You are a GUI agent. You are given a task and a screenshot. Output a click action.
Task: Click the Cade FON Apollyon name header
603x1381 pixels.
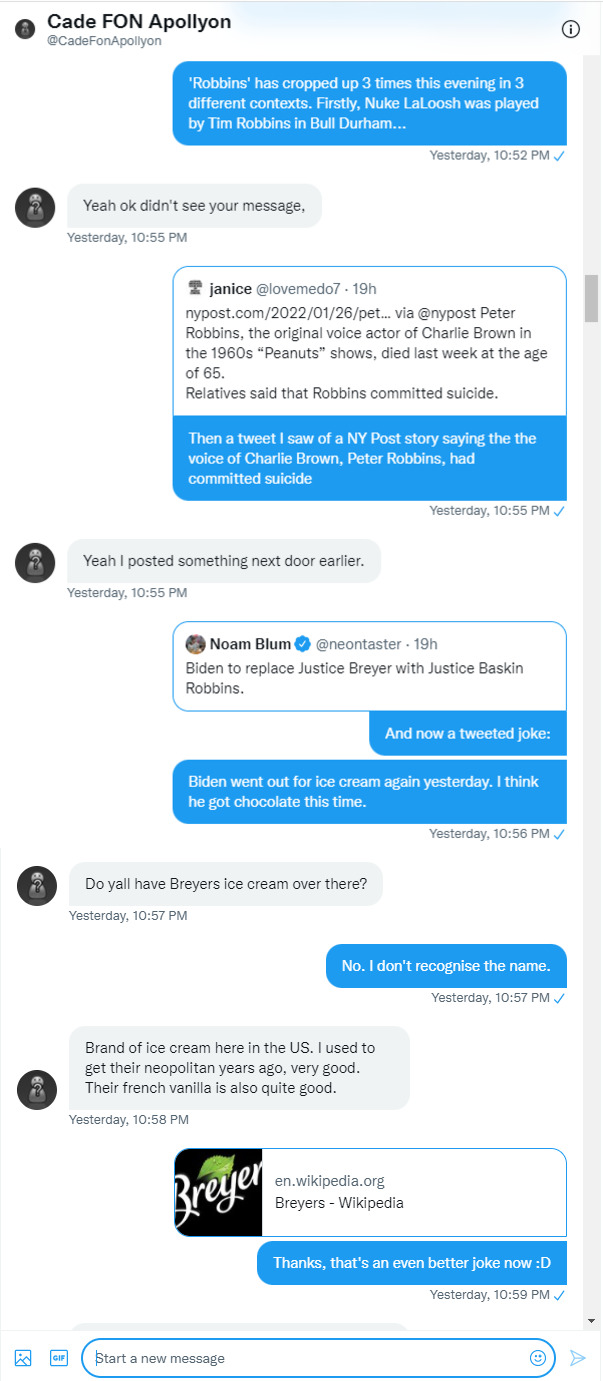point(139,21)
